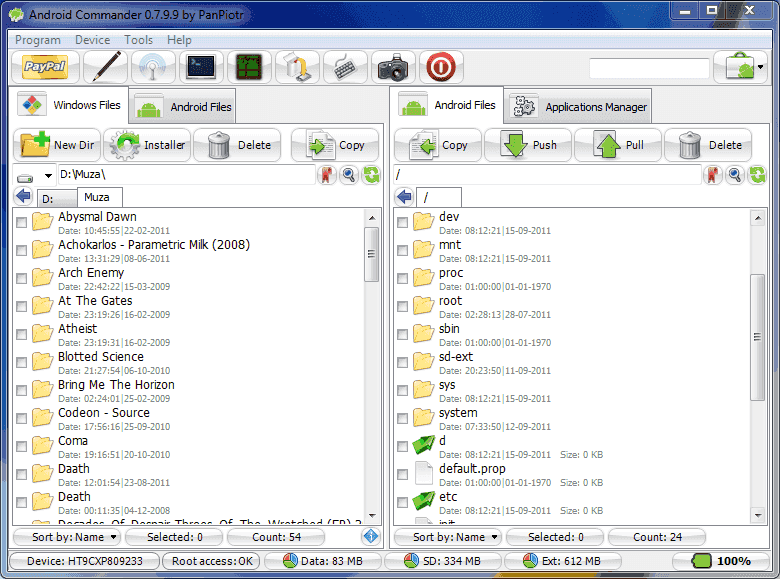
Task: Open the pencil sign tool
Action: tap(106, 67)
